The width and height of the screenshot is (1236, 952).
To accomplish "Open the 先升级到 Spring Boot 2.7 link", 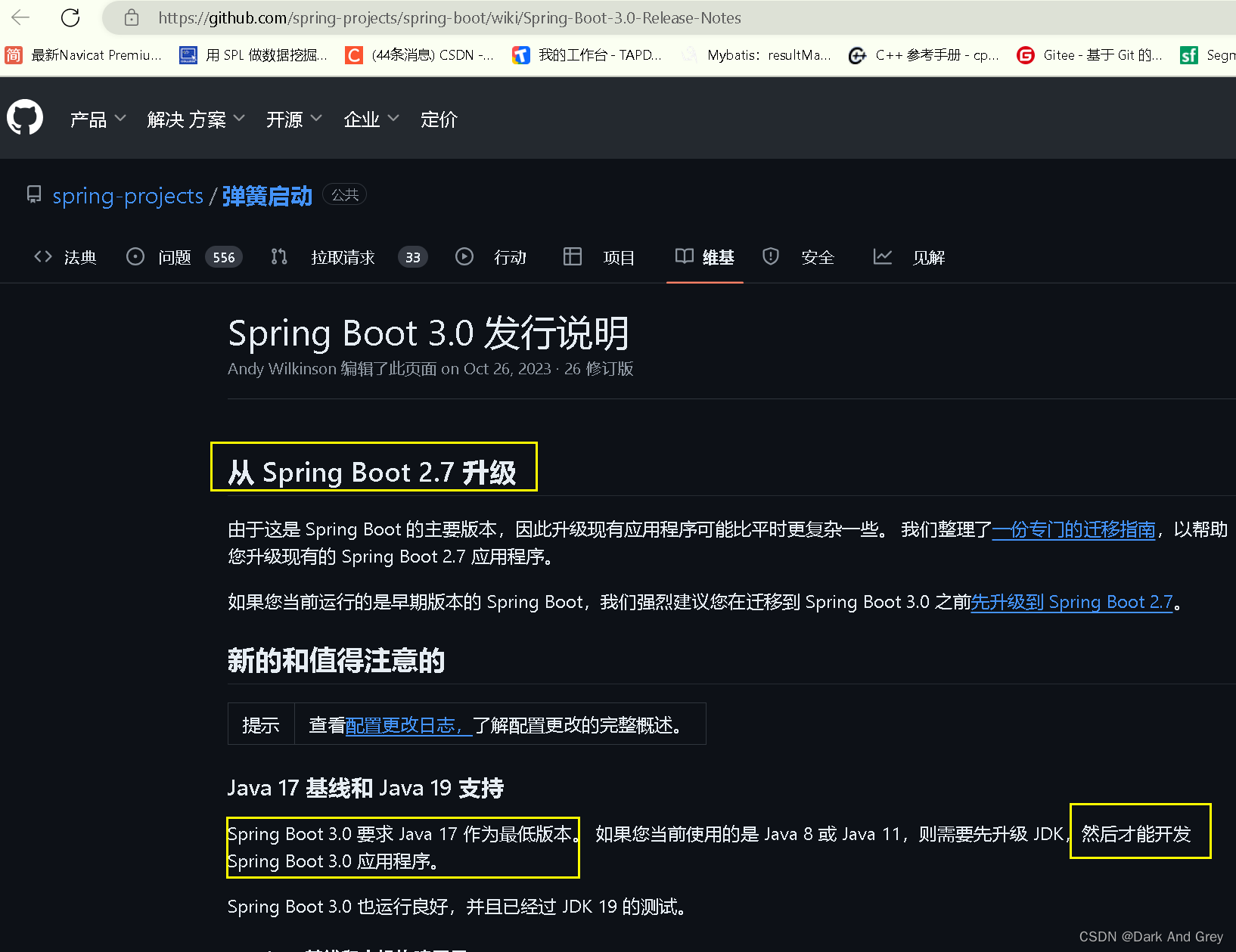I will 1071,602.
